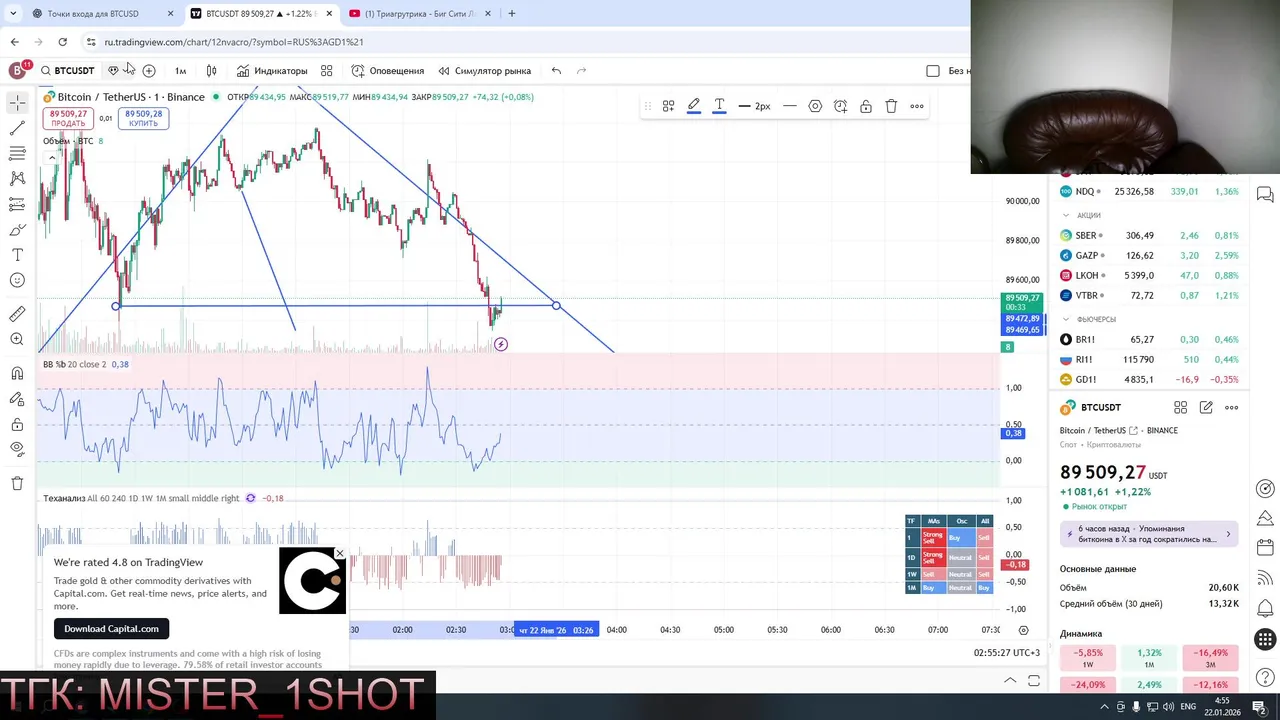Image resolution: width=1280 pixels, height=720 pixels.
Task: Open the Bitcoin news headline link
Action: 1150,534
